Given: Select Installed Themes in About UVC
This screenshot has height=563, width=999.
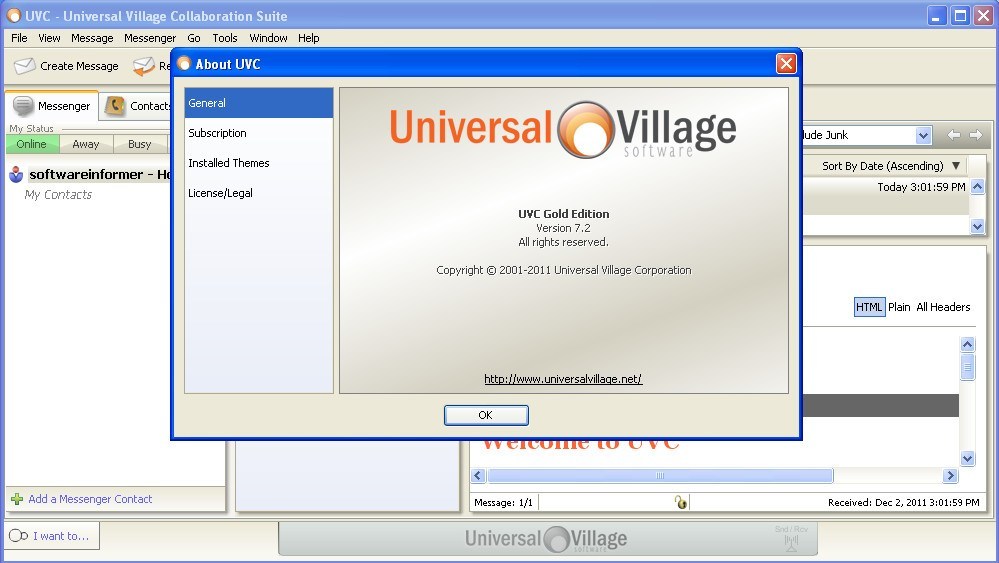Looking at the screenshot, I should click(x=259, y=163).
